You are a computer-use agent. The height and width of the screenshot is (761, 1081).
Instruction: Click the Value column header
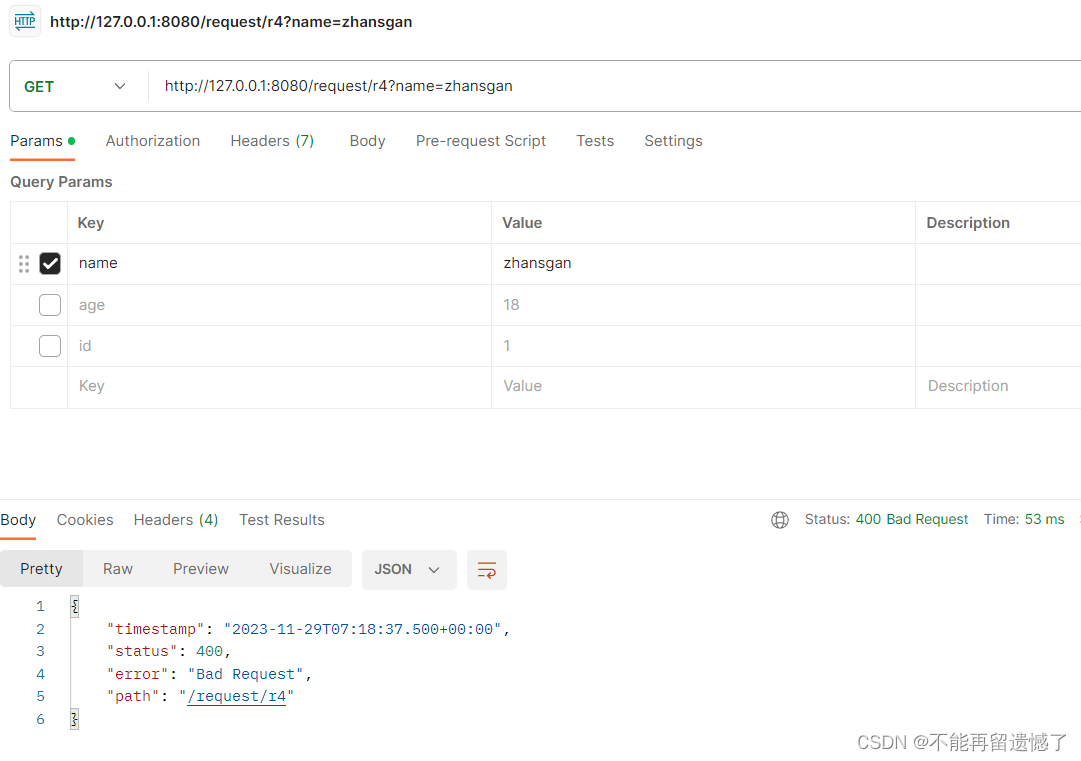522,223
